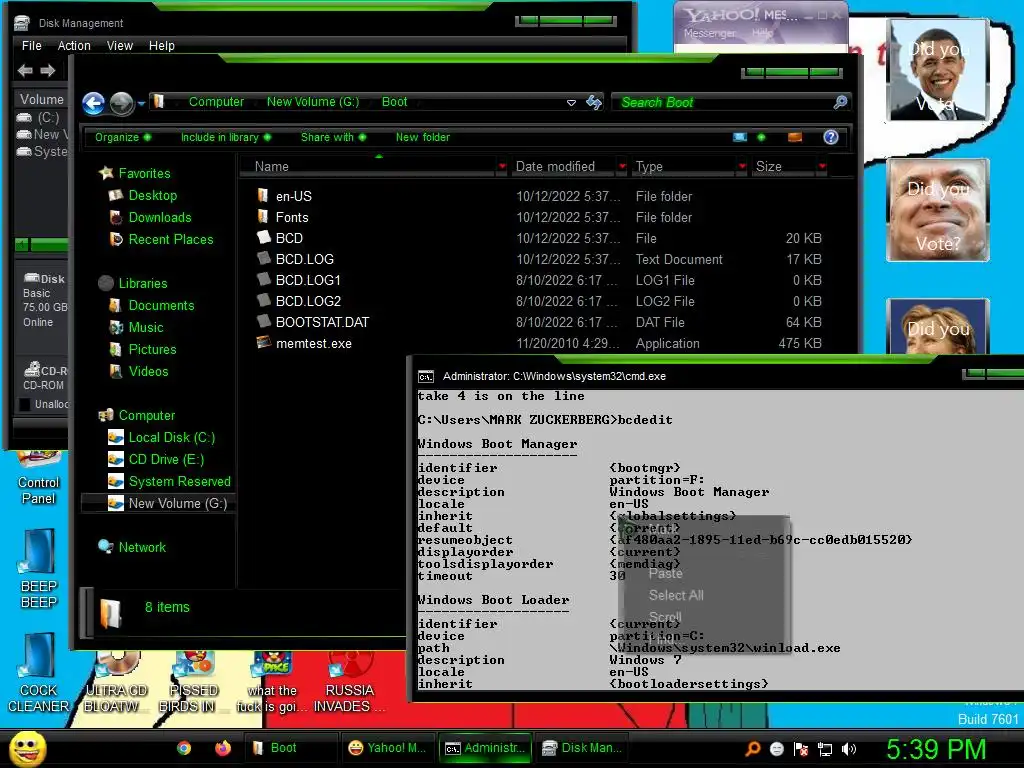This screenshot has width=1024, height=768.
Task: Click the search magnifier in Search Boot
Action: (x=840, y=102)
